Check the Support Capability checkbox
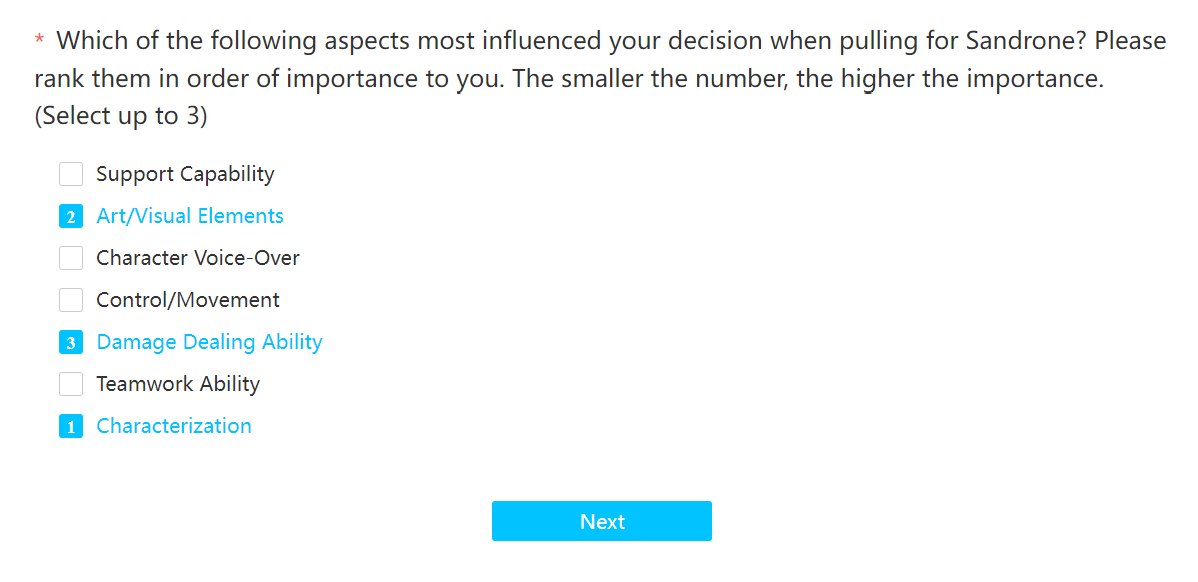 (x=71, y=174)
